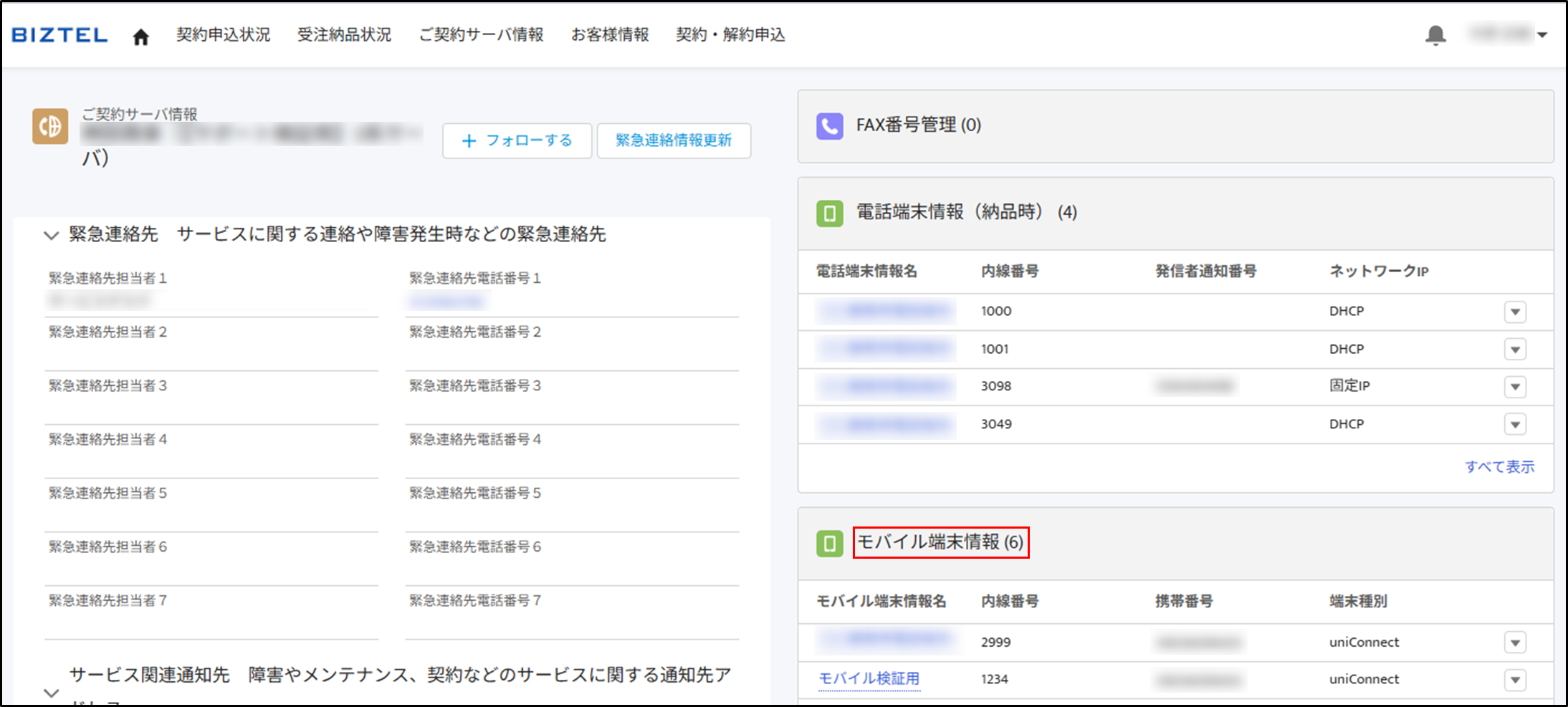Open row actions dropdown for モバイル検証用
Screen dimensions: 1568x707
(x=1514, y=679)
